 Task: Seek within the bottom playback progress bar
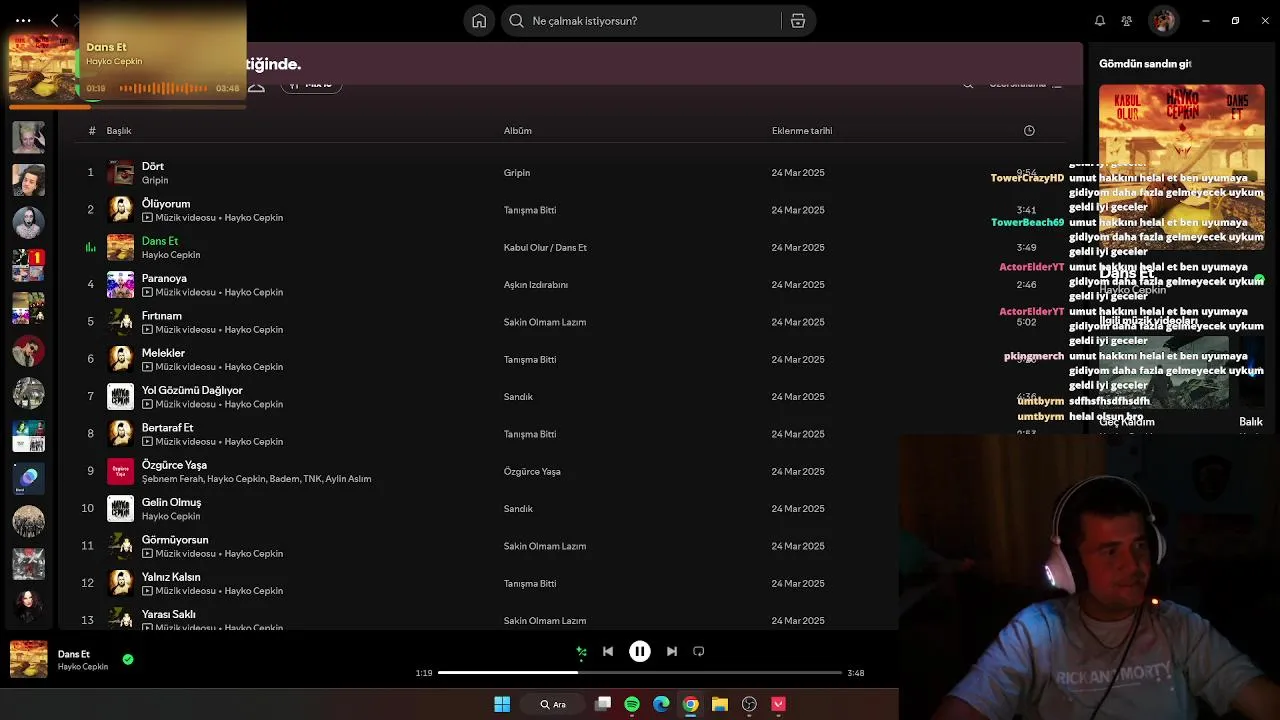point(640,673)
